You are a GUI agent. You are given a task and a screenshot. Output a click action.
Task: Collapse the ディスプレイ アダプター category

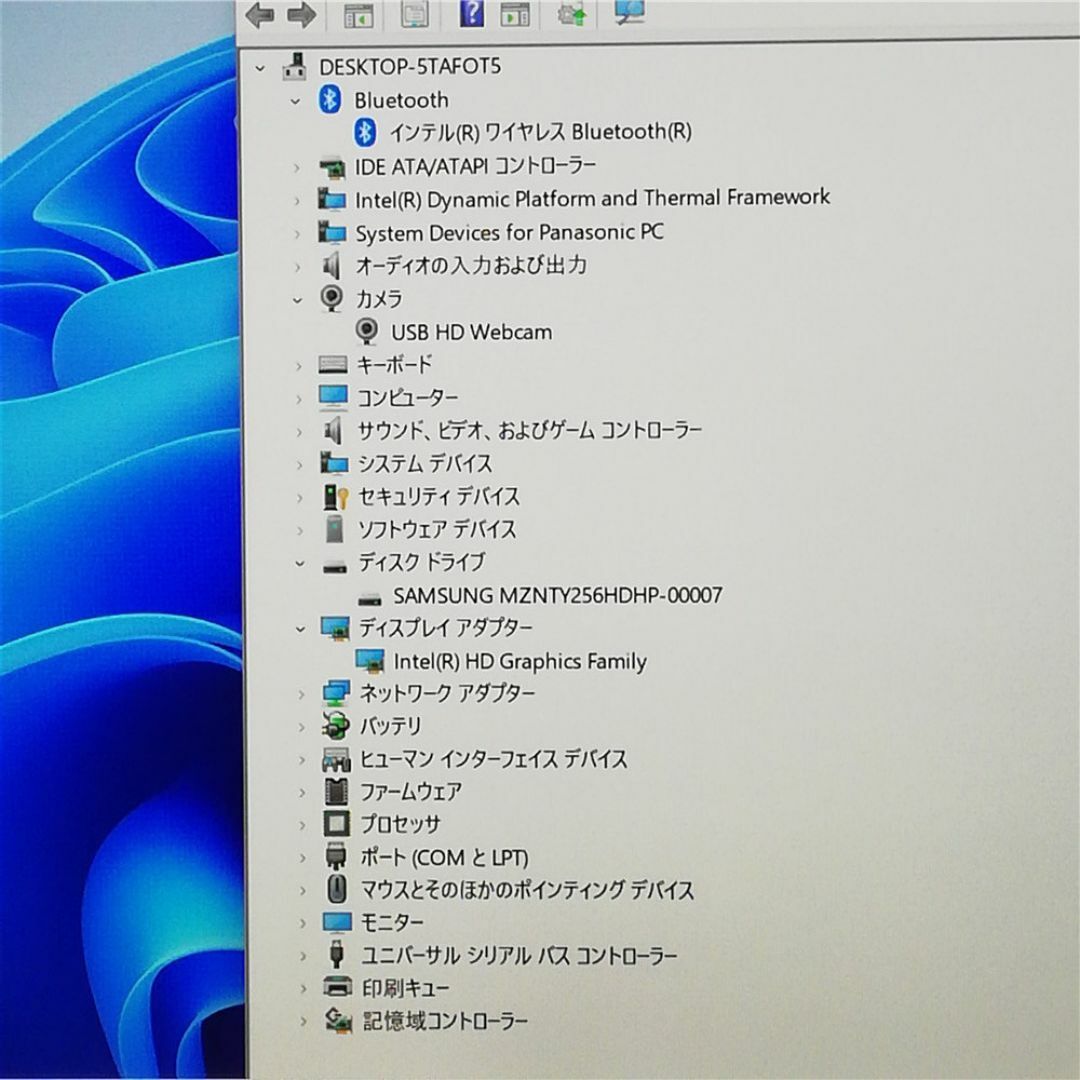tap(300, 629)
